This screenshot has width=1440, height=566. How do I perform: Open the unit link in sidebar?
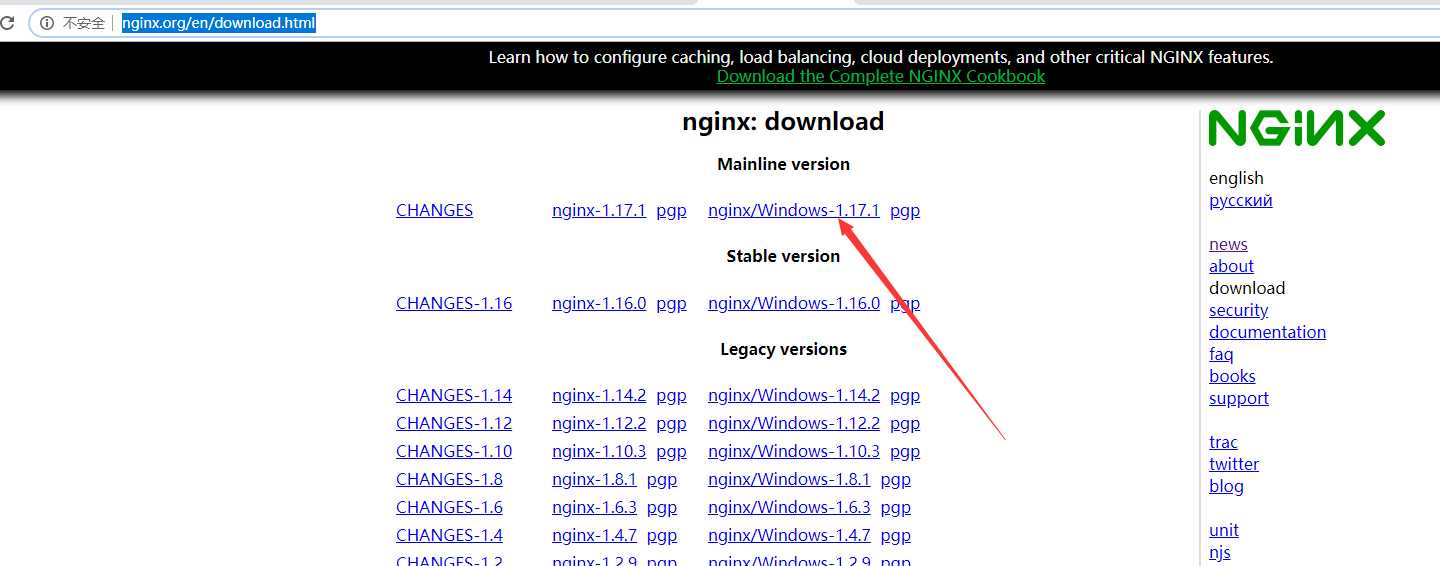(1223, 530)
